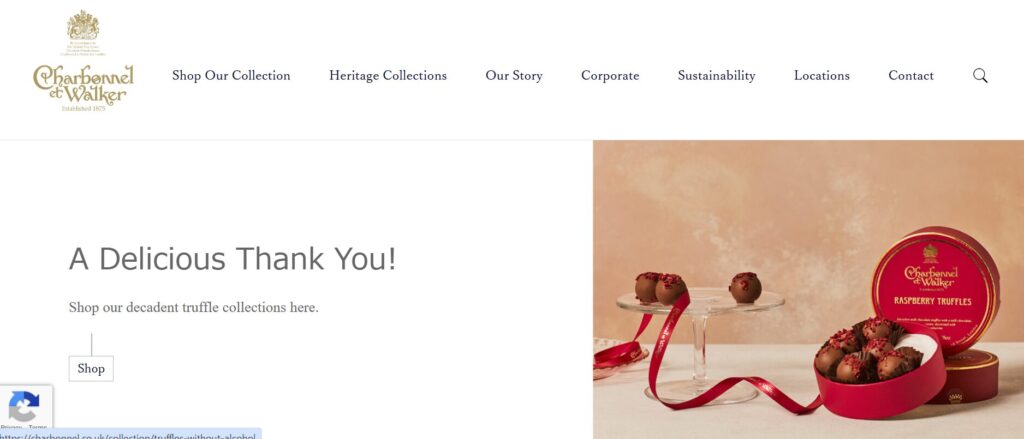
Task: Open the Contact page
Action: coord(911,76)
